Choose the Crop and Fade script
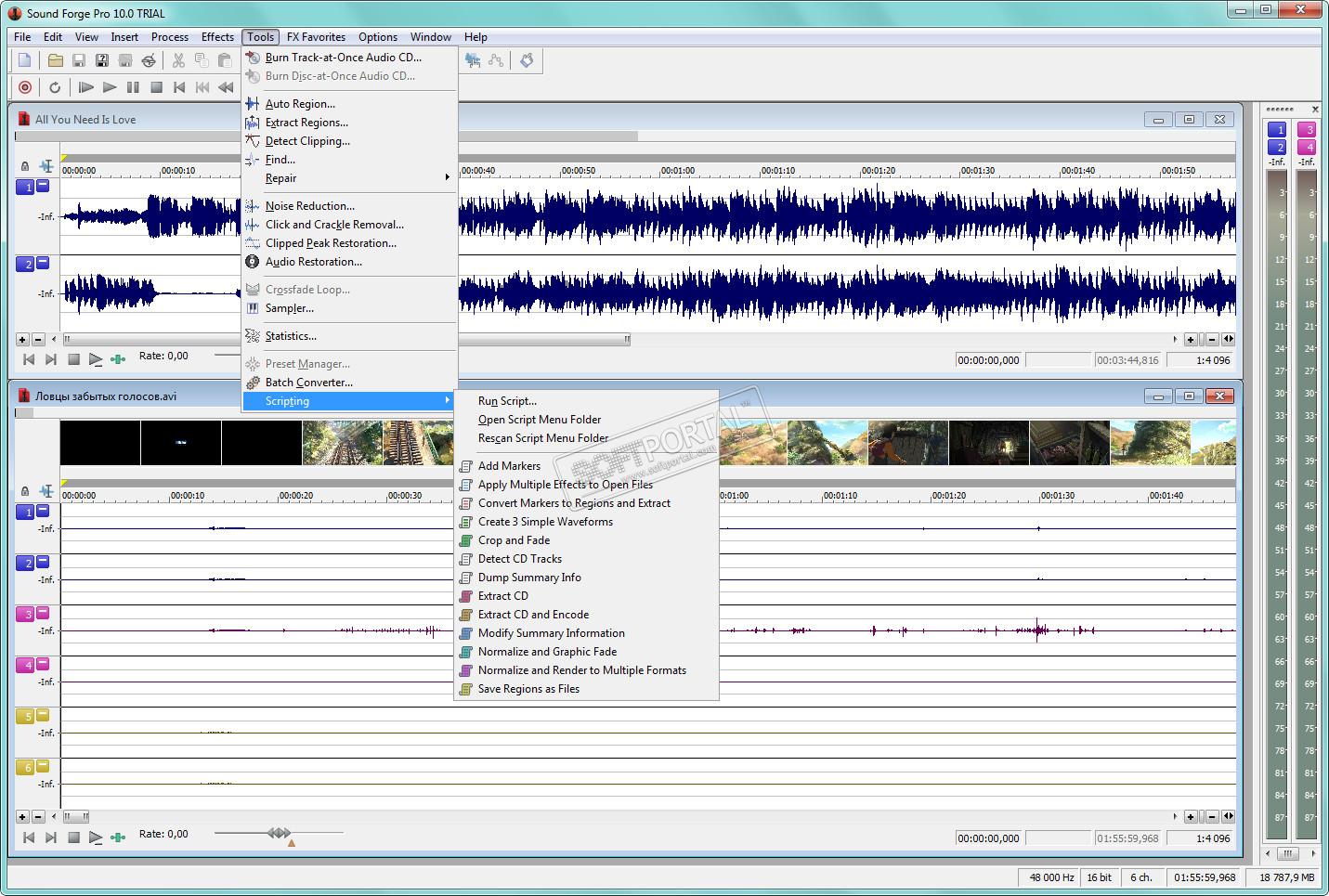The image size is (1329, 896). click(x=514, y=540)
